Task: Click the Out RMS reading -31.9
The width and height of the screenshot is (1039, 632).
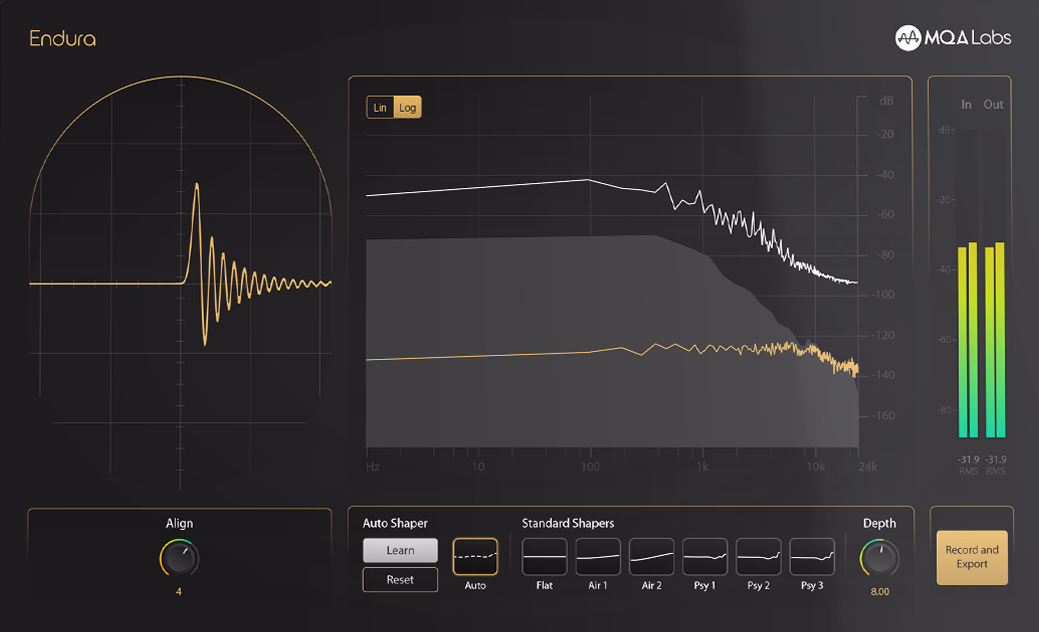Action: coord(995,459)
